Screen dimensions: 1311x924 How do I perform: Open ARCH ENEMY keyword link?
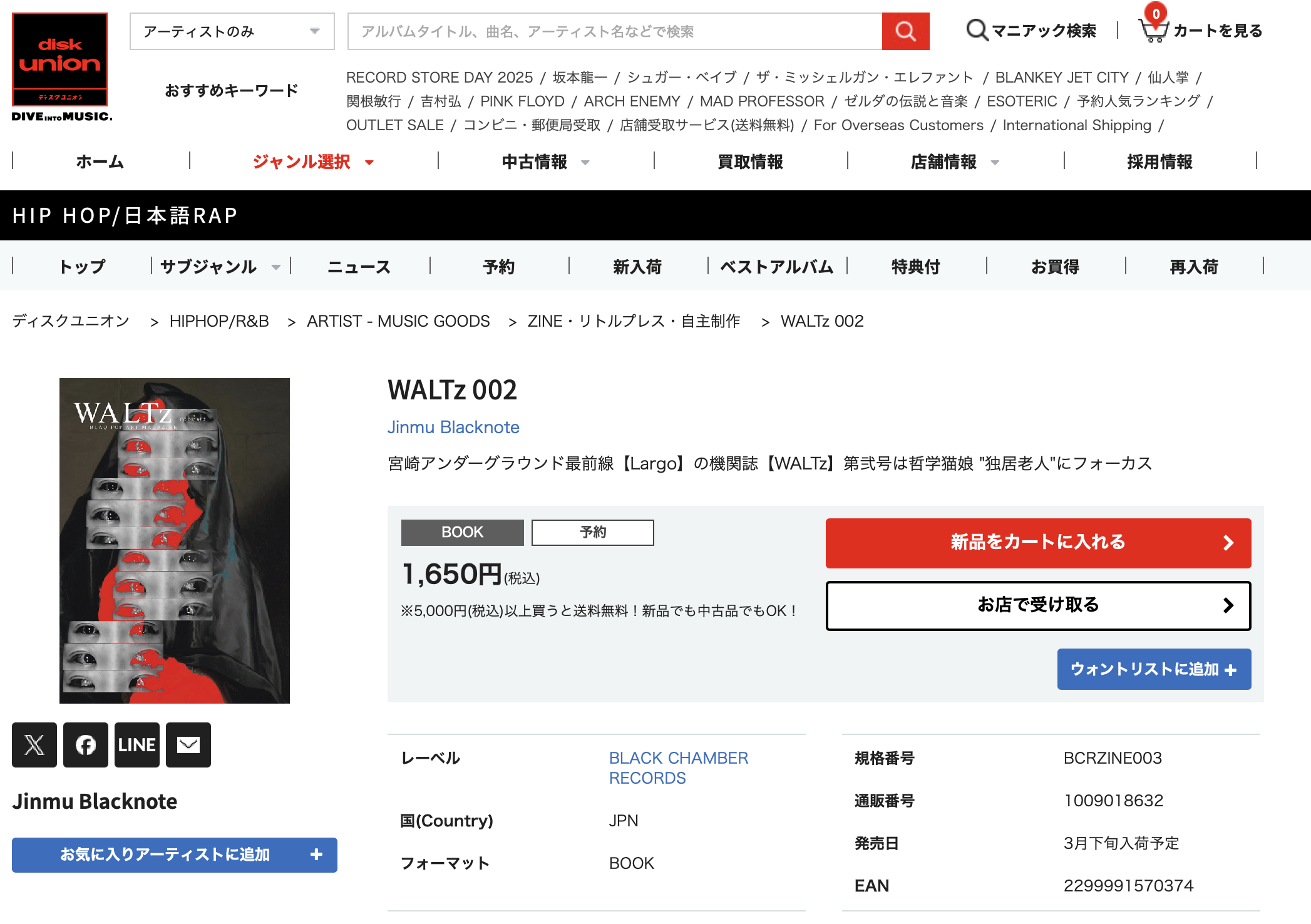pos(632,101)
